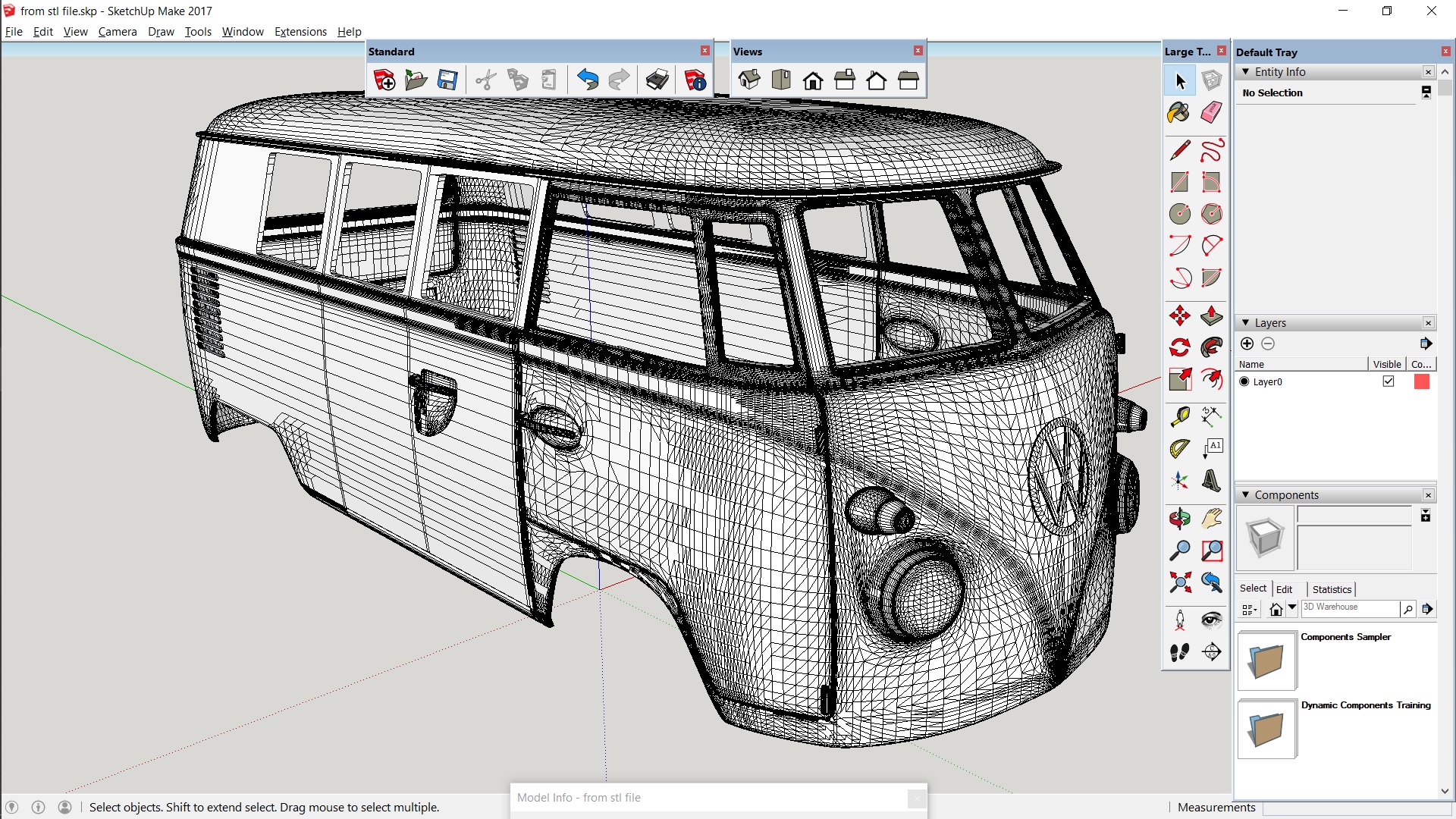This screenshot has width=1456, height=819.
Task: Select the Rectangle tool
Action: (x=1179, y=182)
